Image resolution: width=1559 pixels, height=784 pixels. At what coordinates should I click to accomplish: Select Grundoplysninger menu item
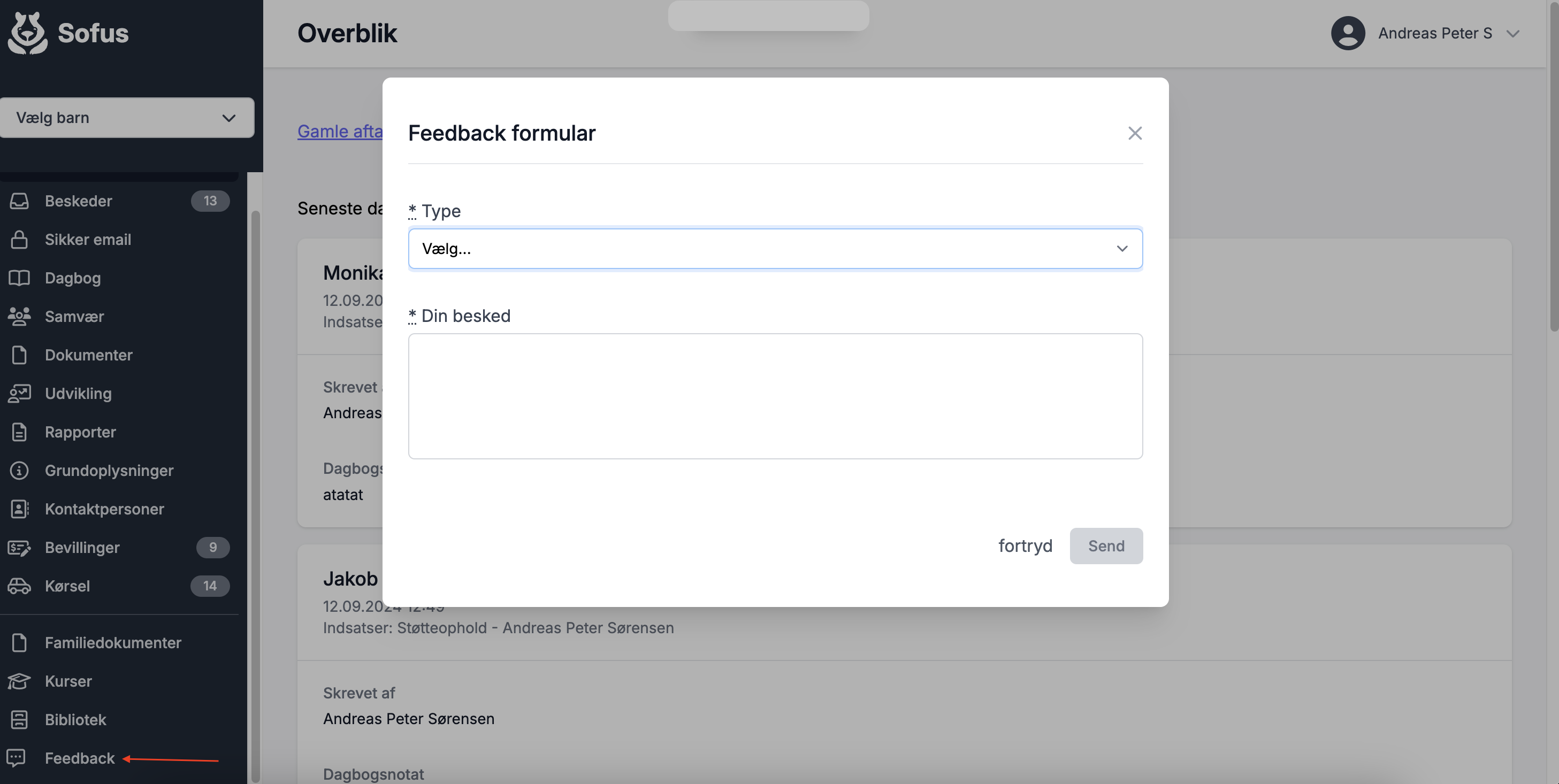coord(109,471)
